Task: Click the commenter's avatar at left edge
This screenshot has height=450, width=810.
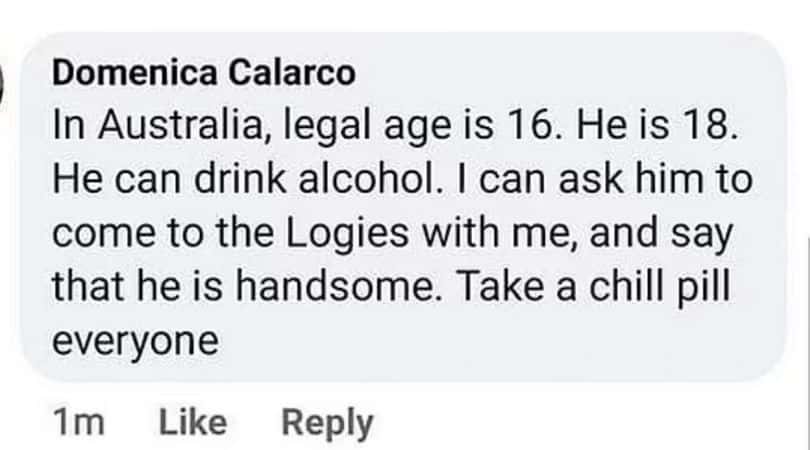Action: [x=3, y=78]
